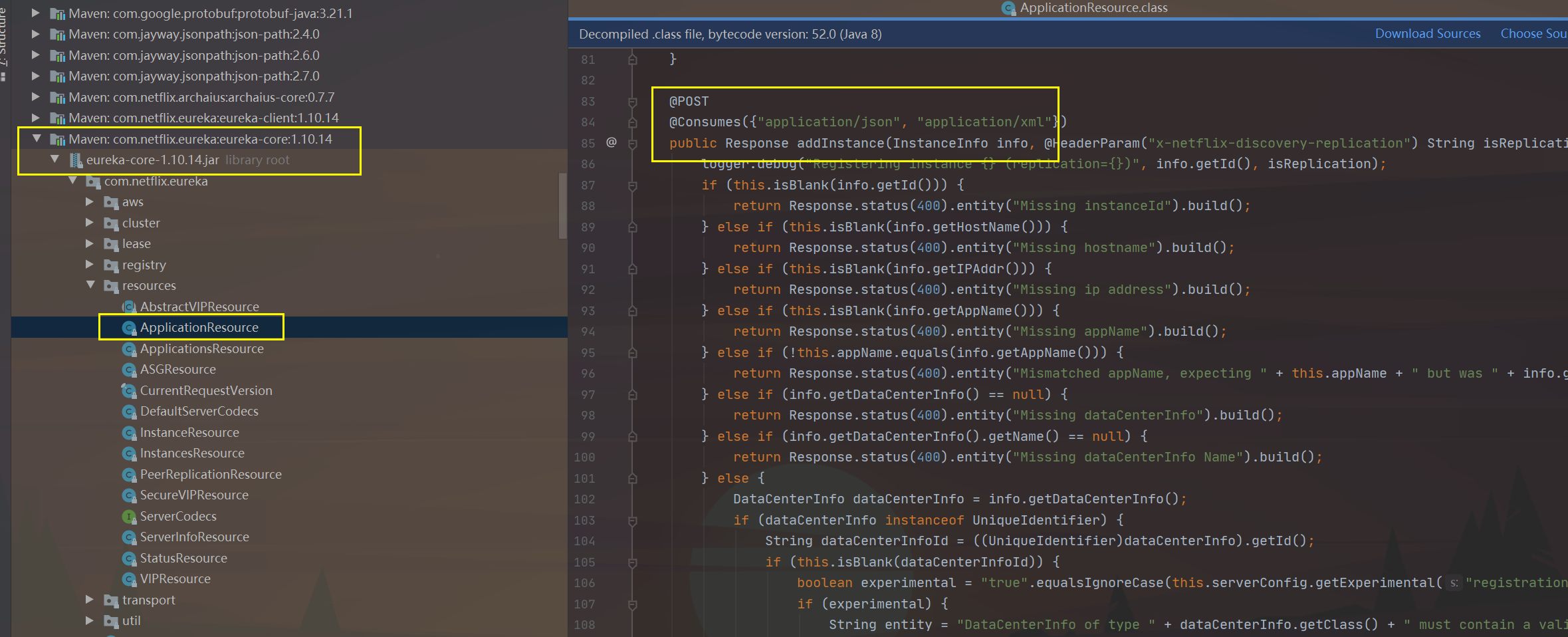This screenshot has width=1568, height=637.
Task: Collapse eureka-core-1.10.14.jar library root
Action: point(55,160)
